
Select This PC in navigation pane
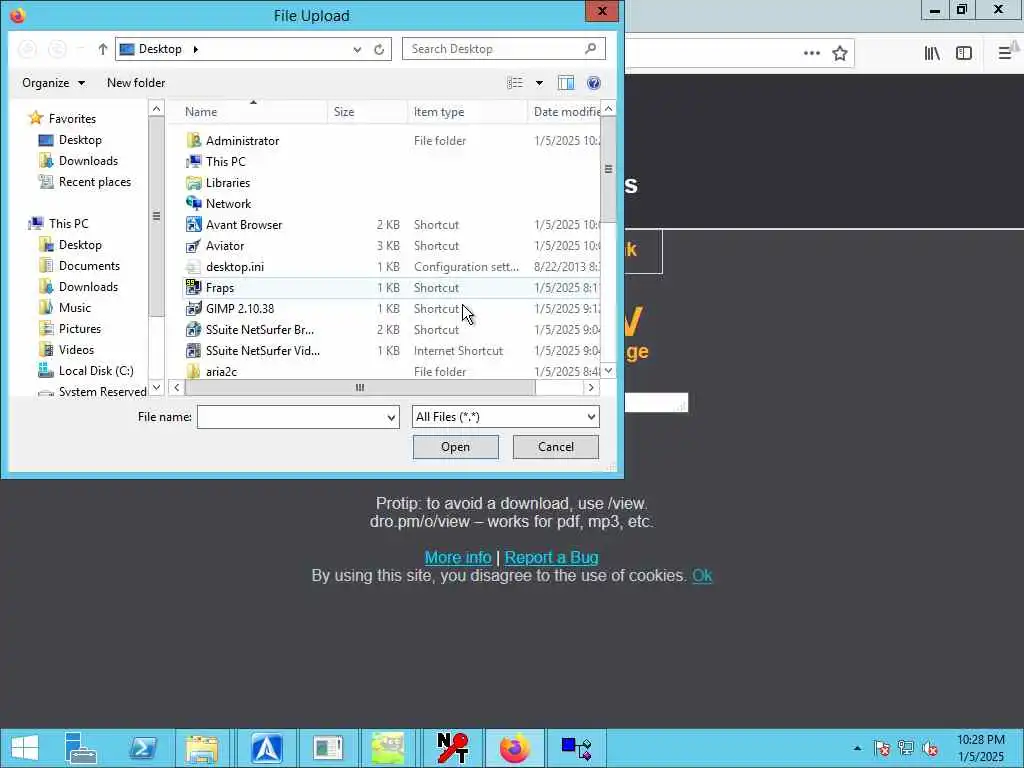pyautogui.click(x=59, y=223)
